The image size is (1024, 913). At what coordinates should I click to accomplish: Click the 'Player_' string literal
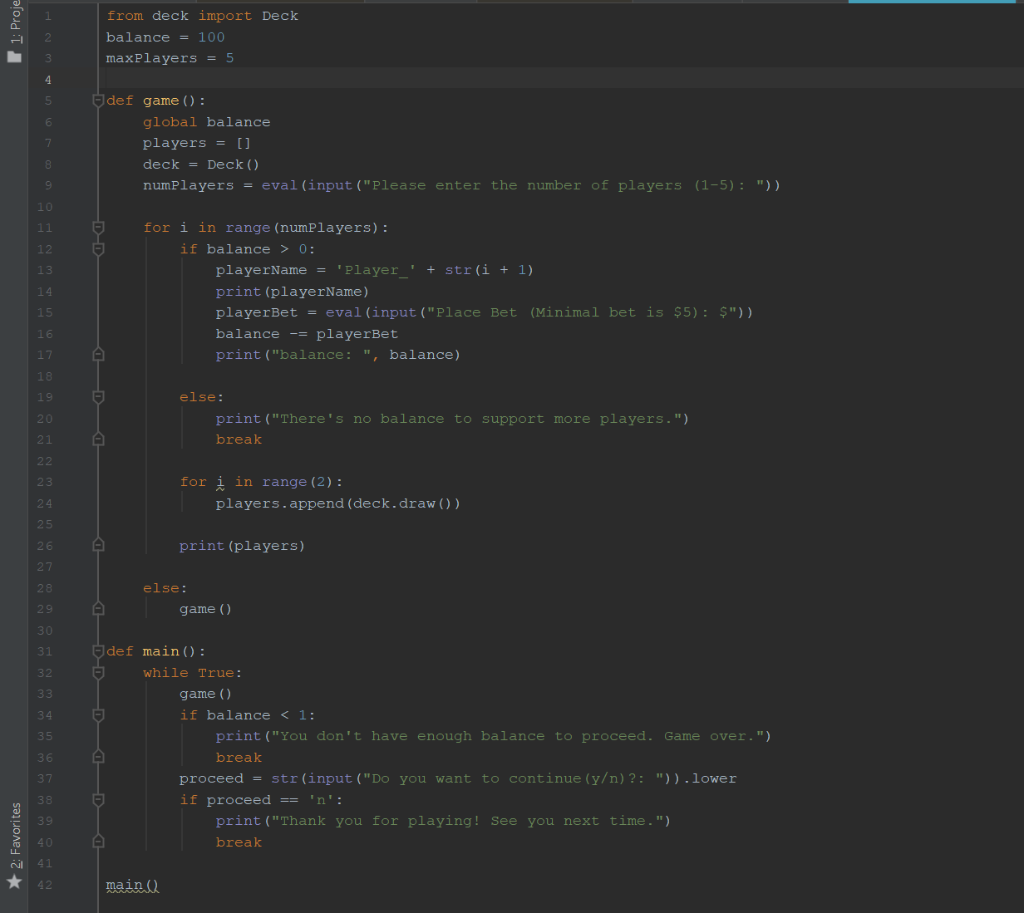coord(376,270)
